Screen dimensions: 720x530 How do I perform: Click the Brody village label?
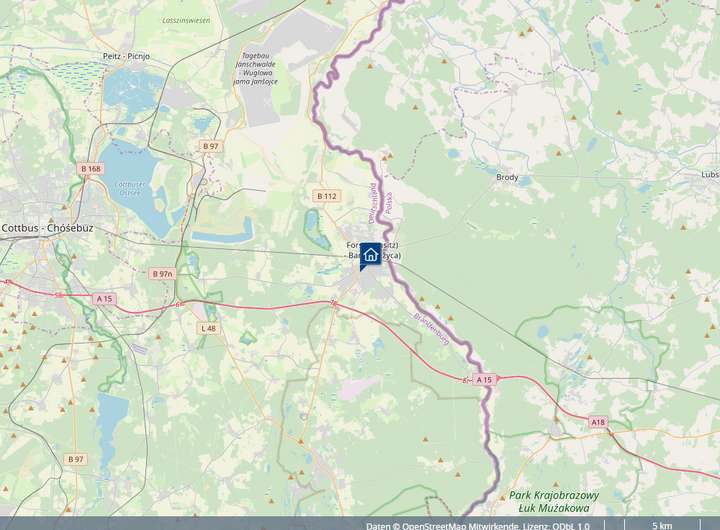(507, 177)
